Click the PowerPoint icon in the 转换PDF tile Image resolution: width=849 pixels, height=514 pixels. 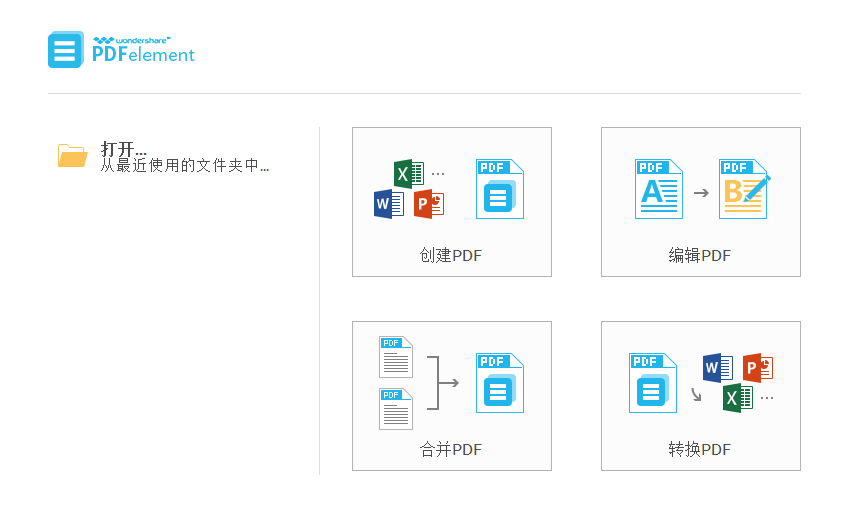tap(759, 367)
